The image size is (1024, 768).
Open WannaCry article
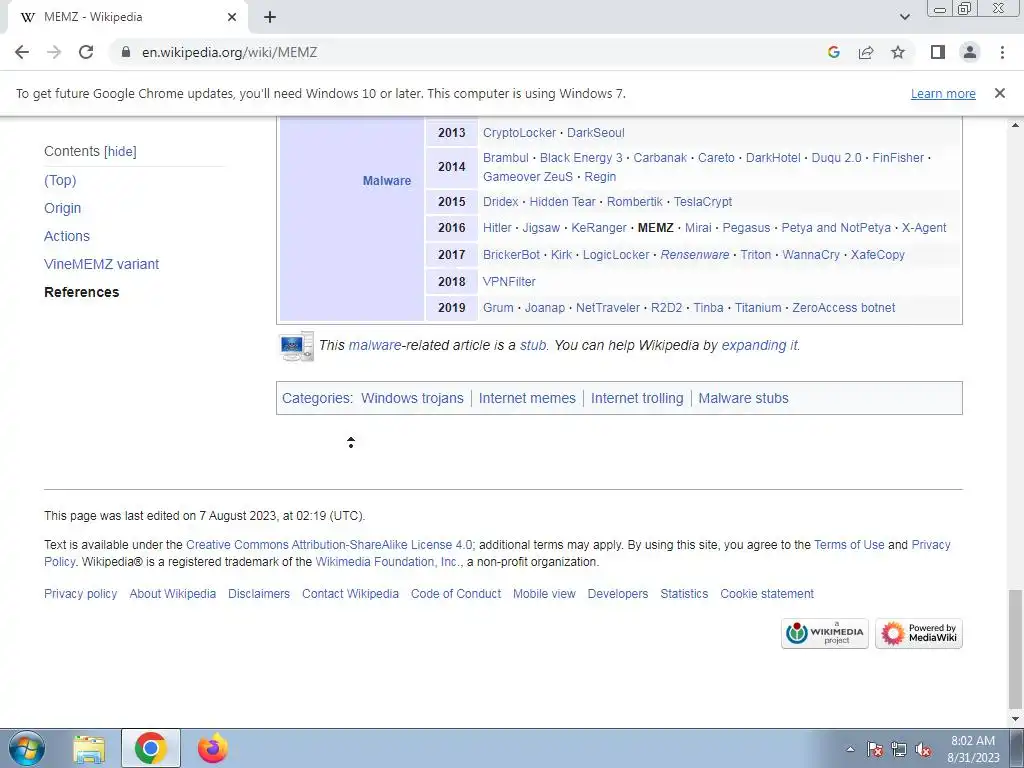point(810,255)
